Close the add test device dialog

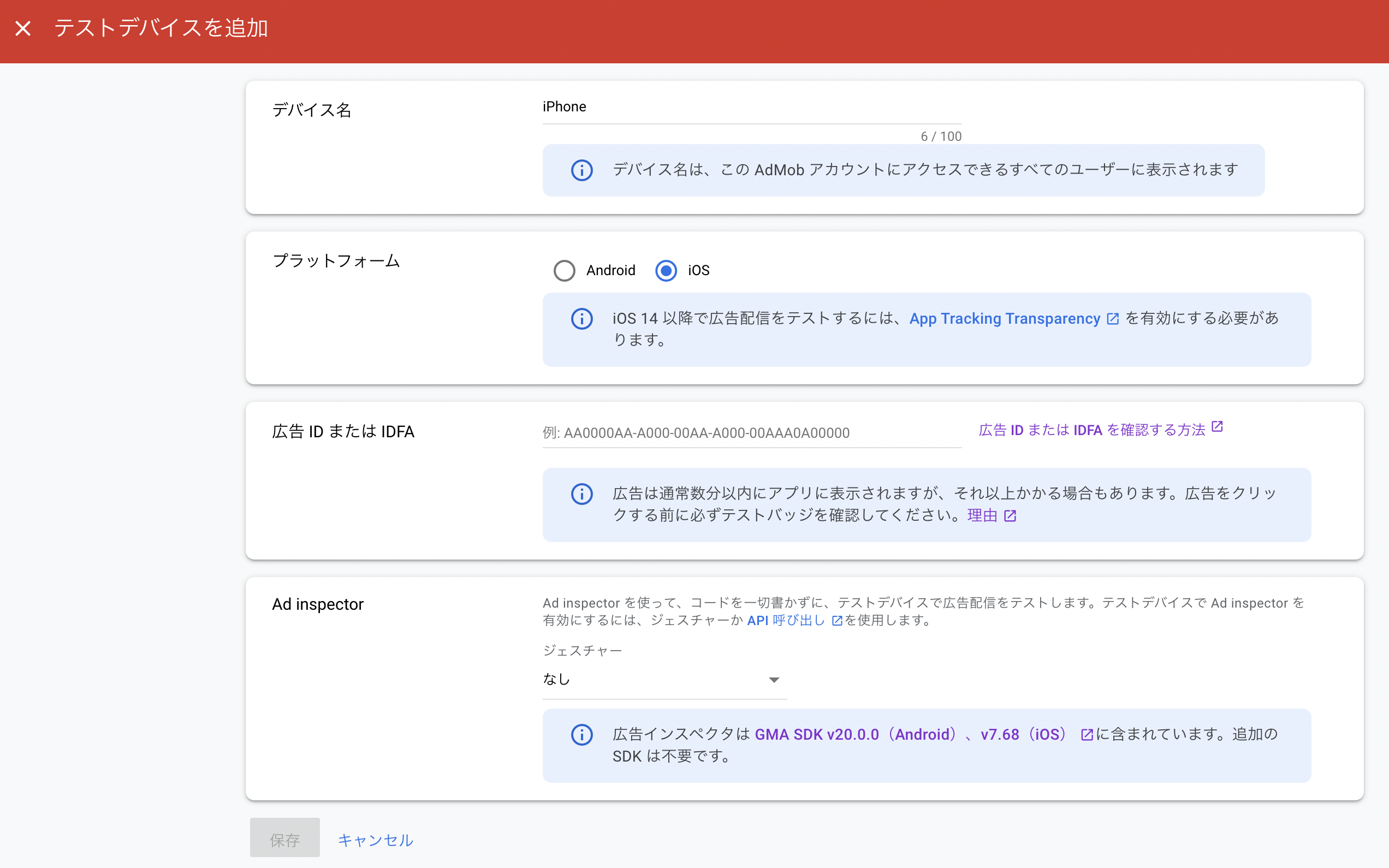pos(23,28)
